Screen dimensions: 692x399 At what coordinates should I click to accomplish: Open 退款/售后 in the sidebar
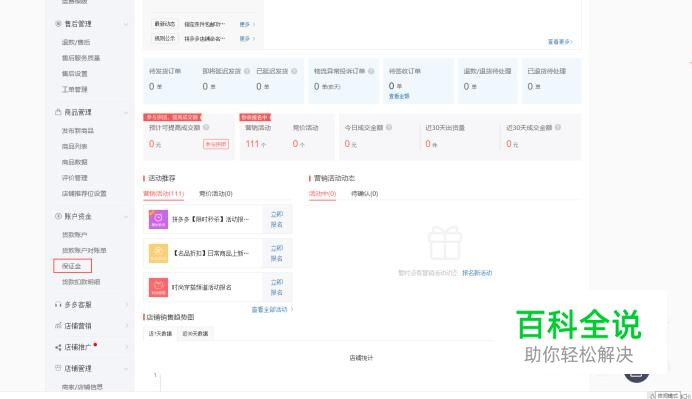[x=76, y=42]
